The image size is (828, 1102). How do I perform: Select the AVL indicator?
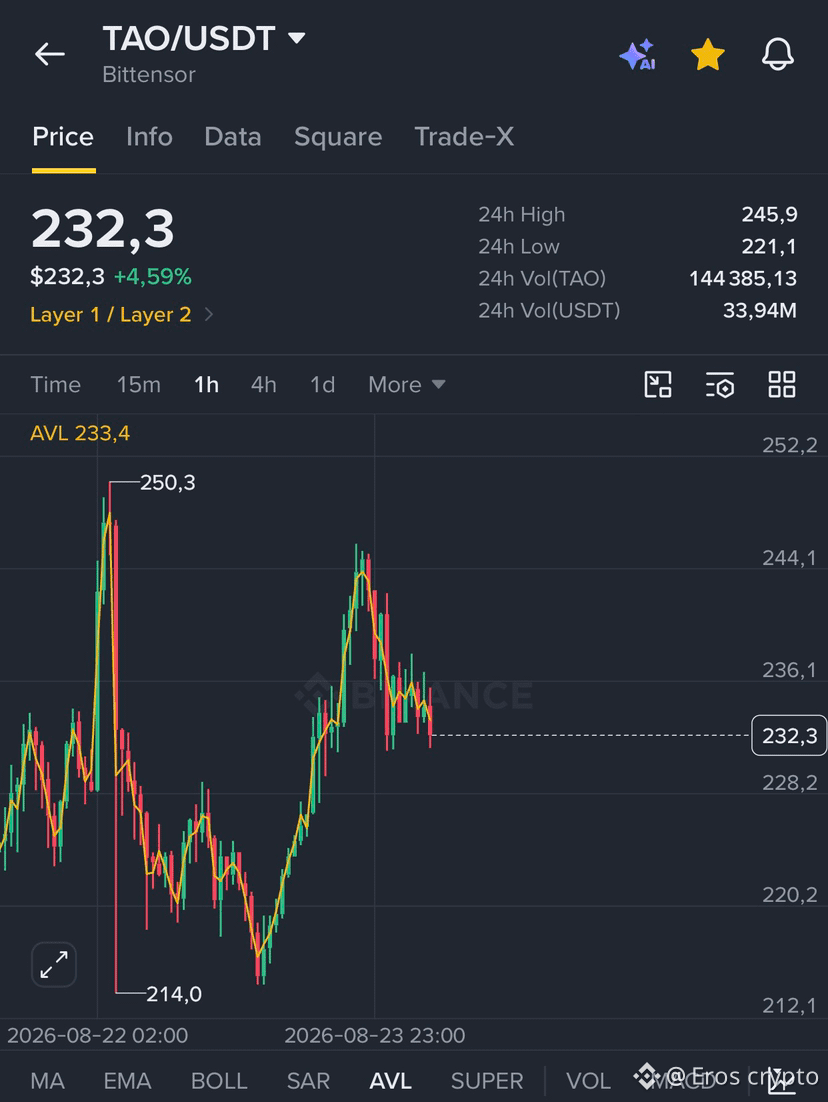tap(391, 1080)
